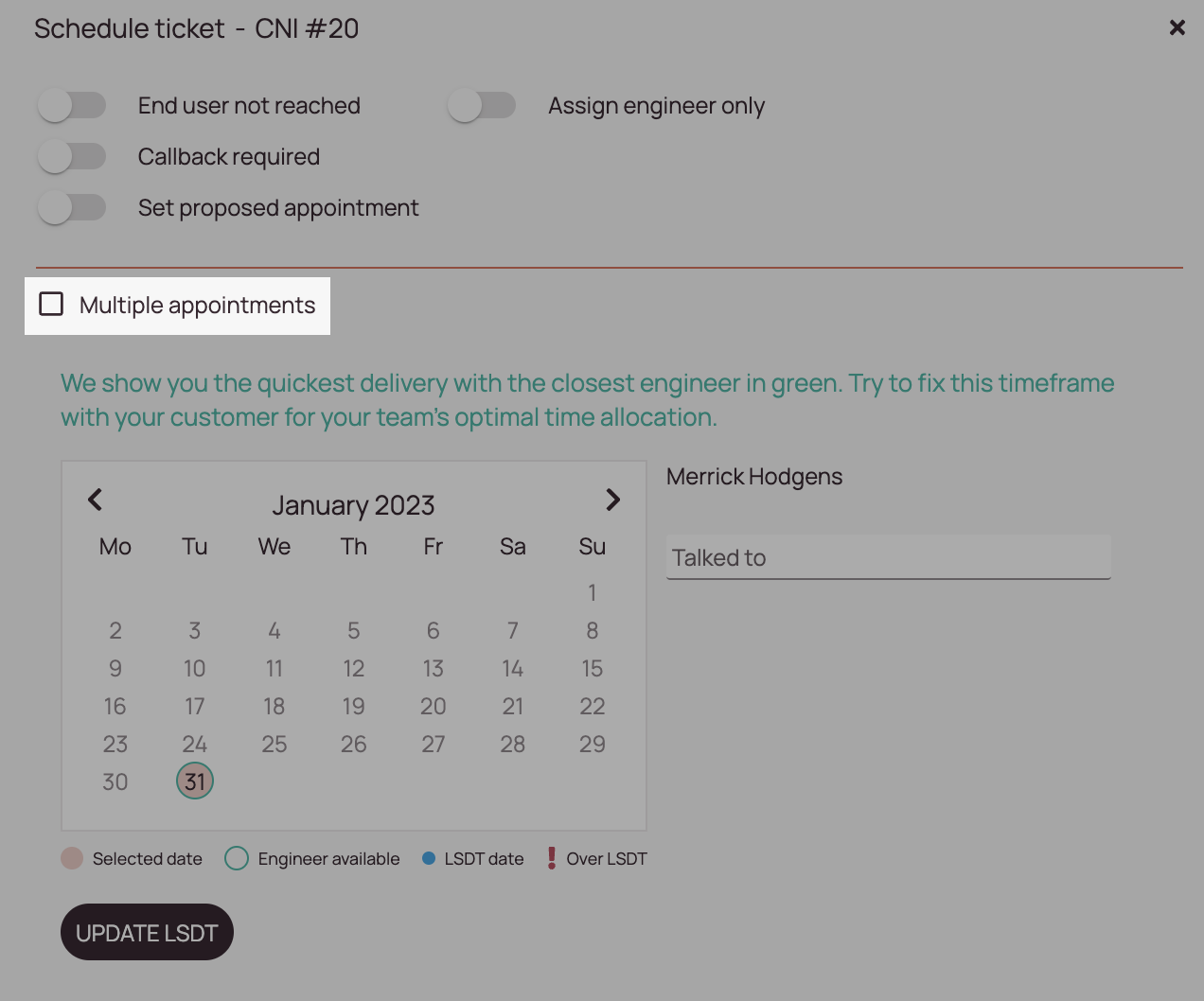Toggle Assign engineer only on
1204x1001 pixels.
483,105
